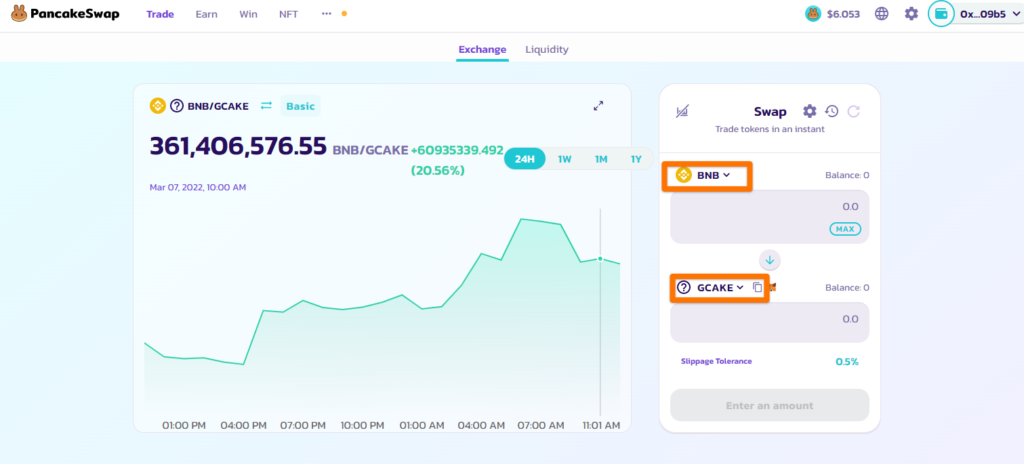Switch to the Liquidity tab
Screen dimensions: 1024x464
[547, 49]
